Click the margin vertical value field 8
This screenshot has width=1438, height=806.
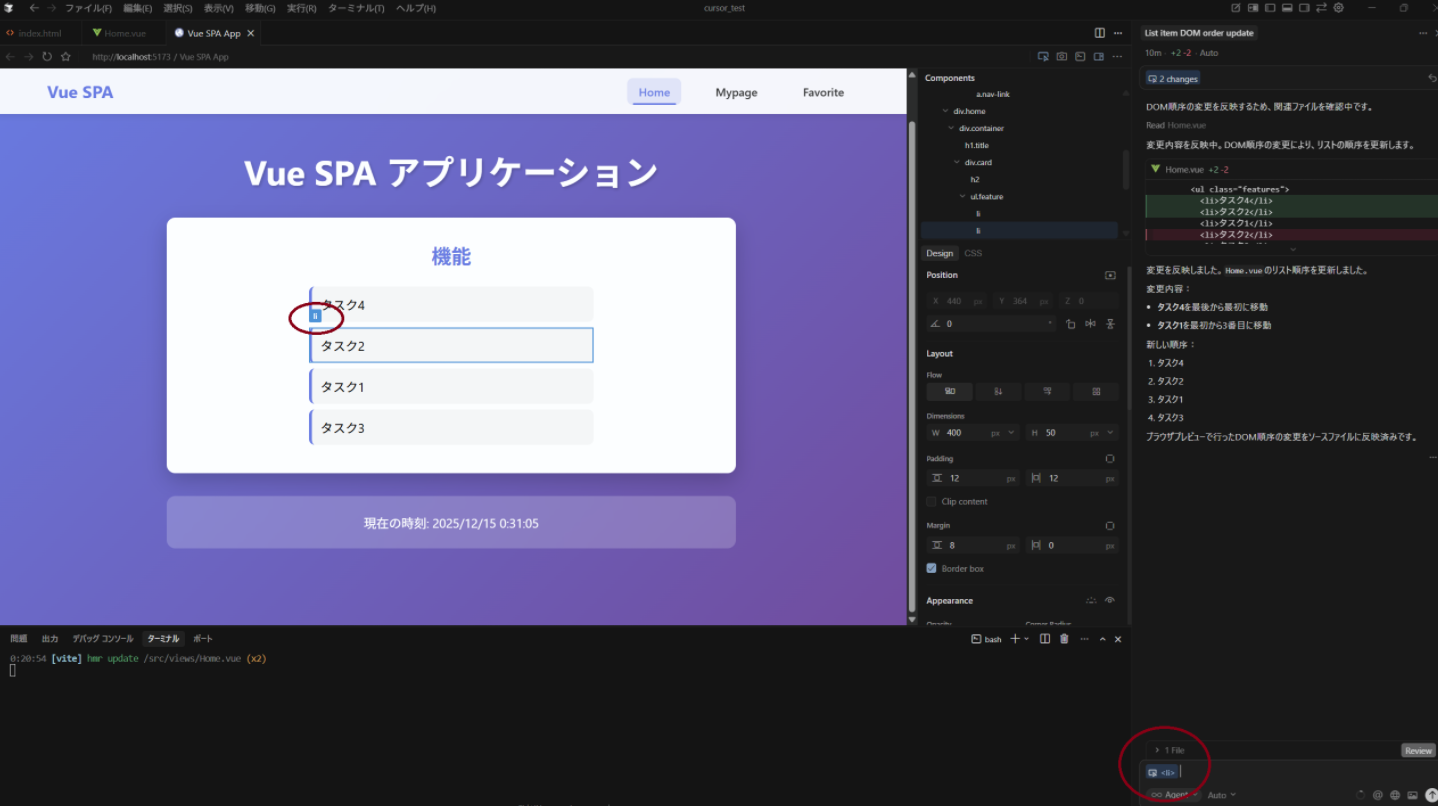(x=971, y=545)
